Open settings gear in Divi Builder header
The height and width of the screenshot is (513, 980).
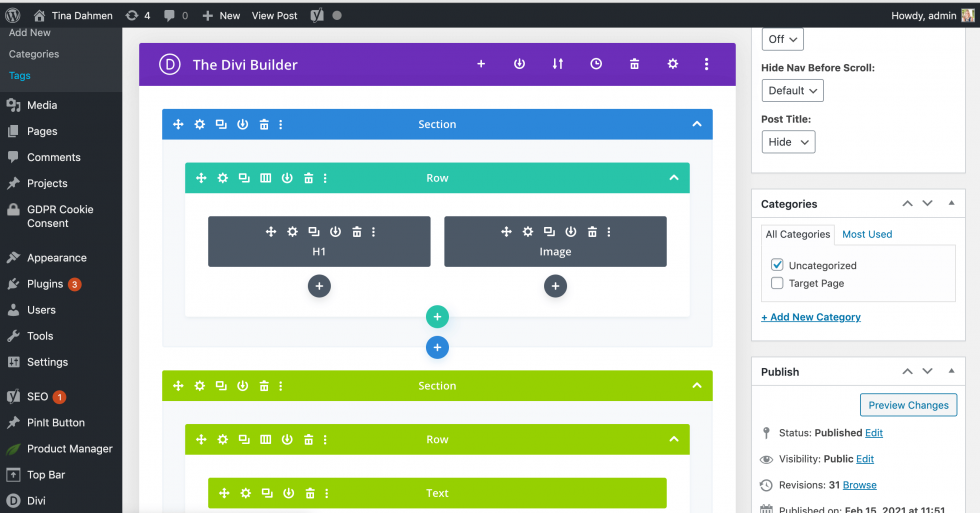click(672, 64)
